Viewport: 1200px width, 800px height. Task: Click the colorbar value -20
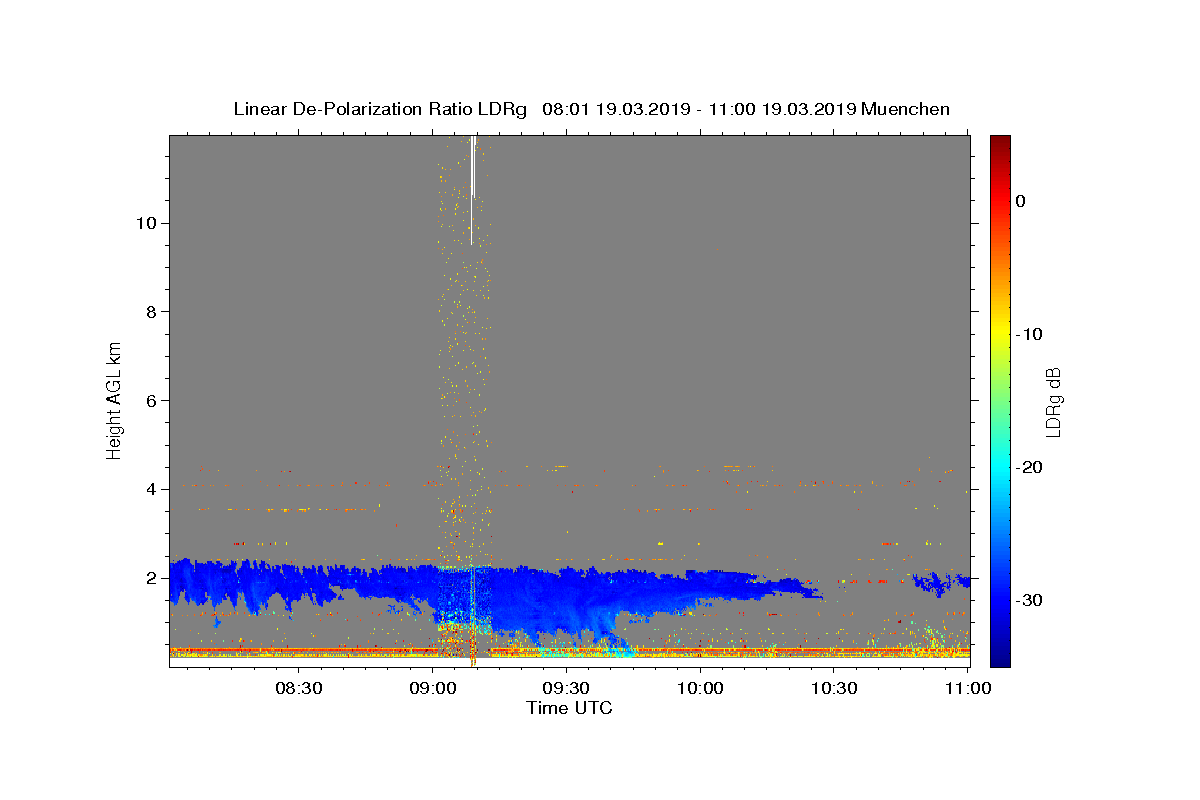coord(1029,467)
